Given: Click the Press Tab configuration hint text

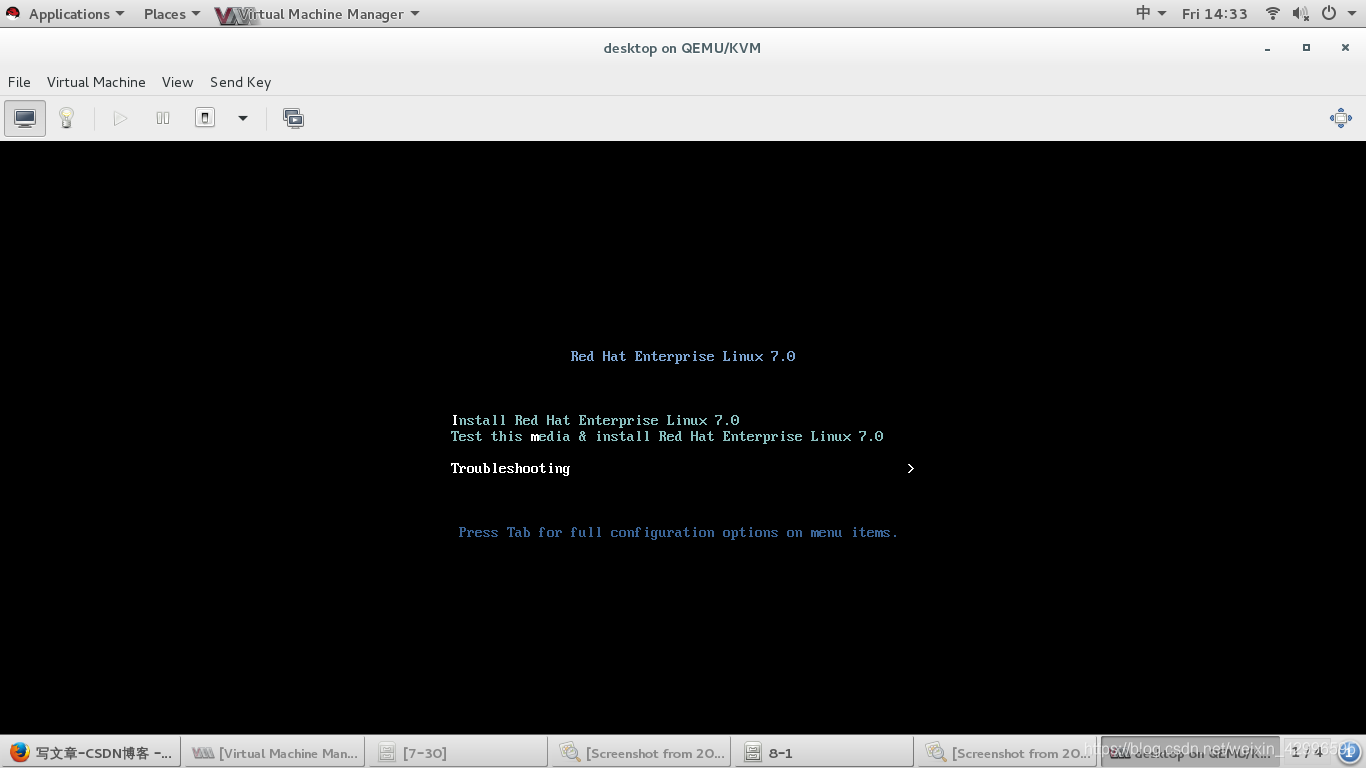Looking at the screenshot, I should pyautogui.click(x=678, y=532).
